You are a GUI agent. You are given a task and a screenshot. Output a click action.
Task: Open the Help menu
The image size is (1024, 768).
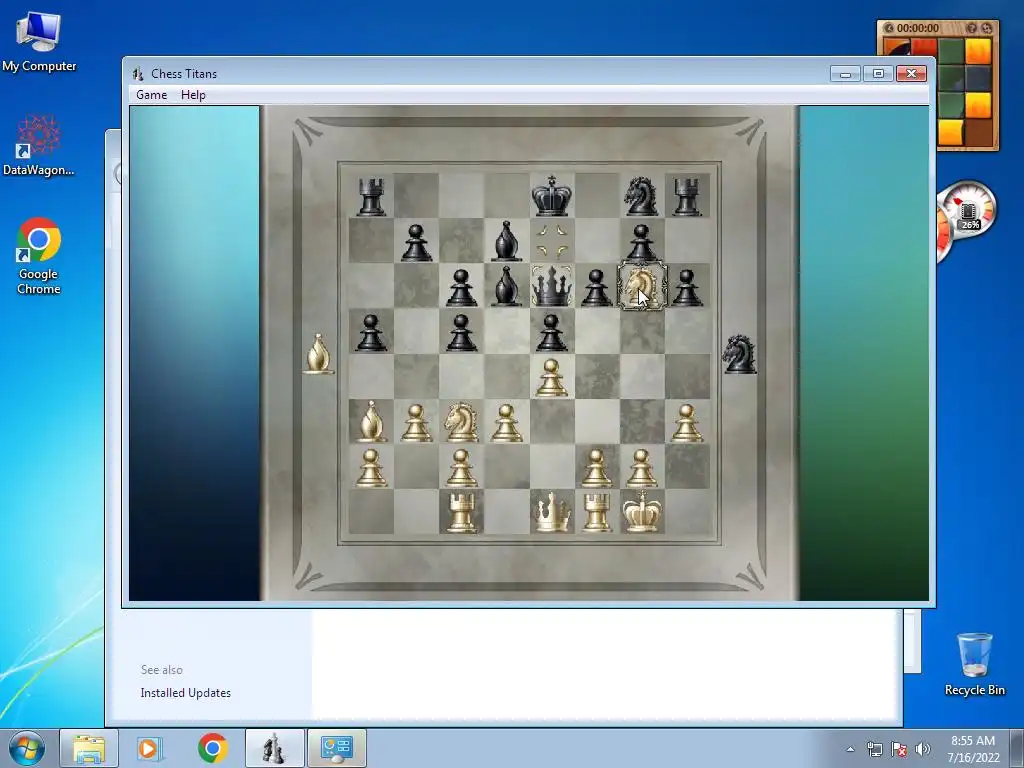[x=193, y=95]
